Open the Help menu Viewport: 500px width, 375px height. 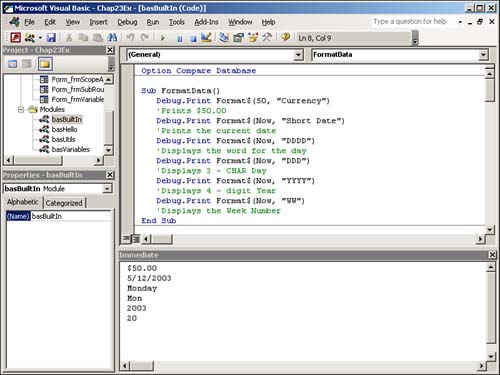[x=268, y=22]
